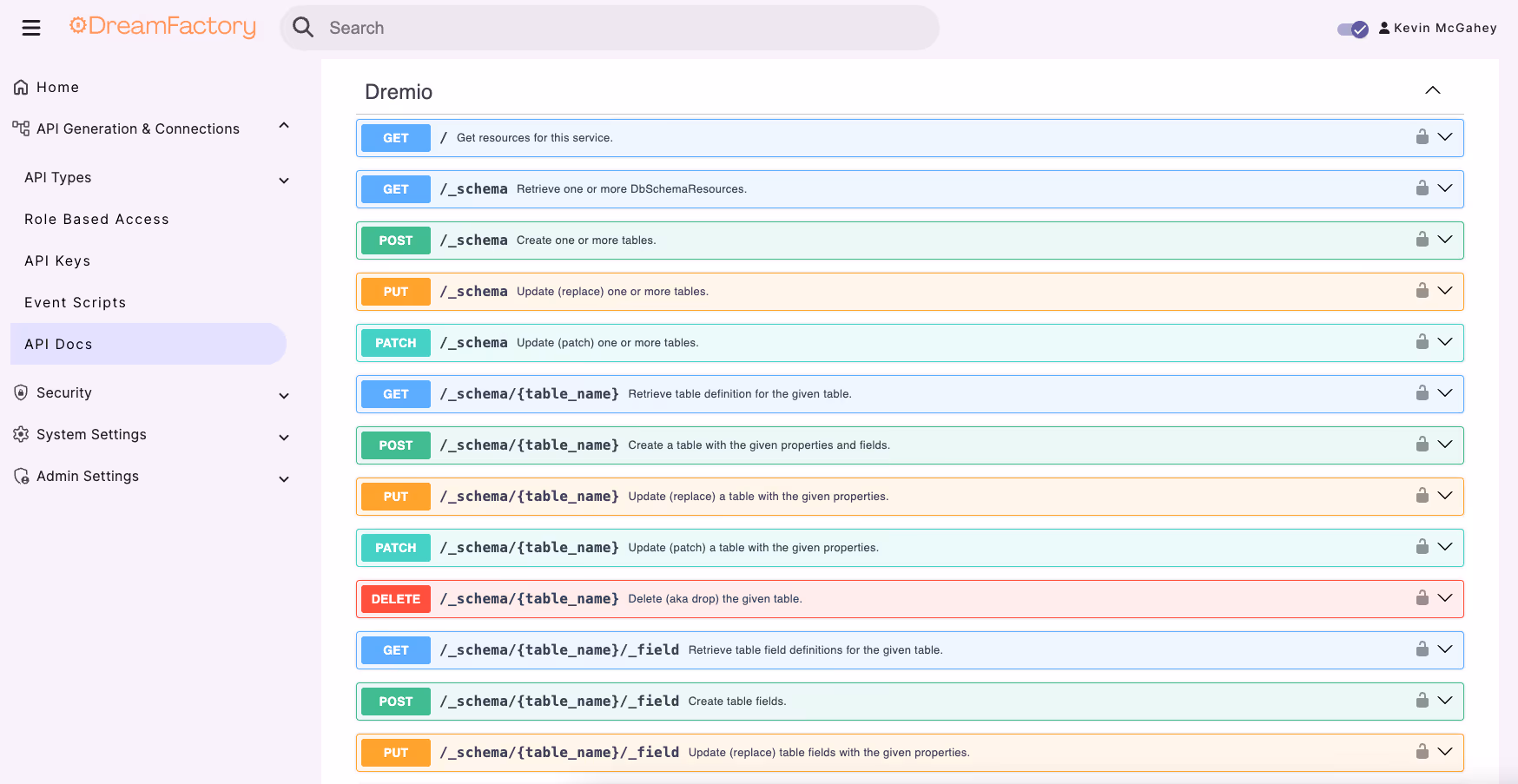Click the Admin Settings icon

[x=21, y=476]
